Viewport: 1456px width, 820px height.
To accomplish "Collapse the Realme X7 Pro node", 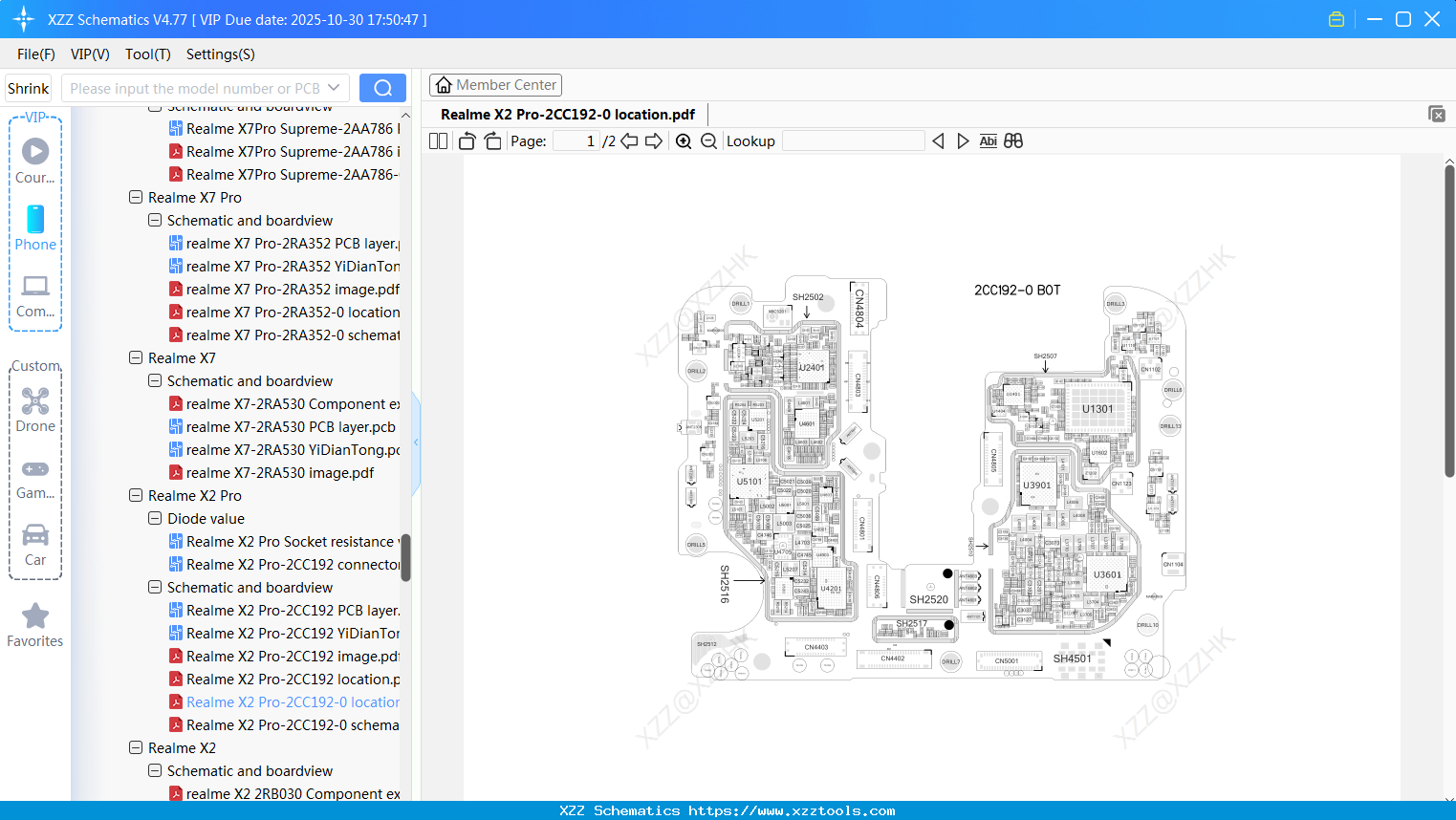I will (136, 198).
